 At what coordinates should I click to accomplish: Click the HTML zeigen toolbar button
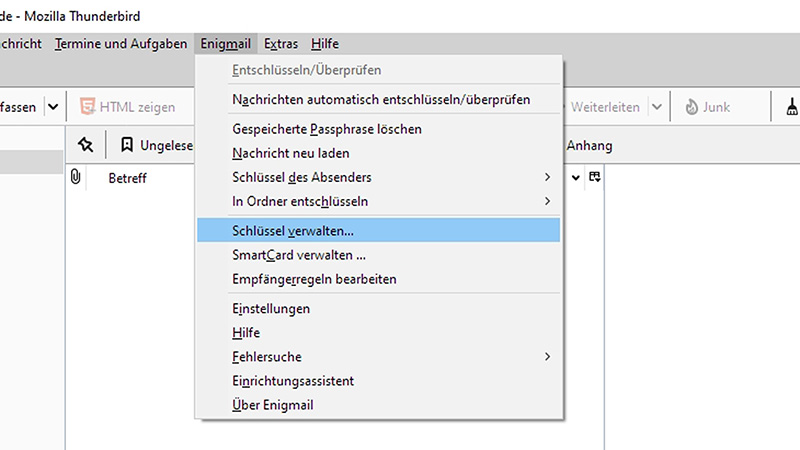[128, 107]
